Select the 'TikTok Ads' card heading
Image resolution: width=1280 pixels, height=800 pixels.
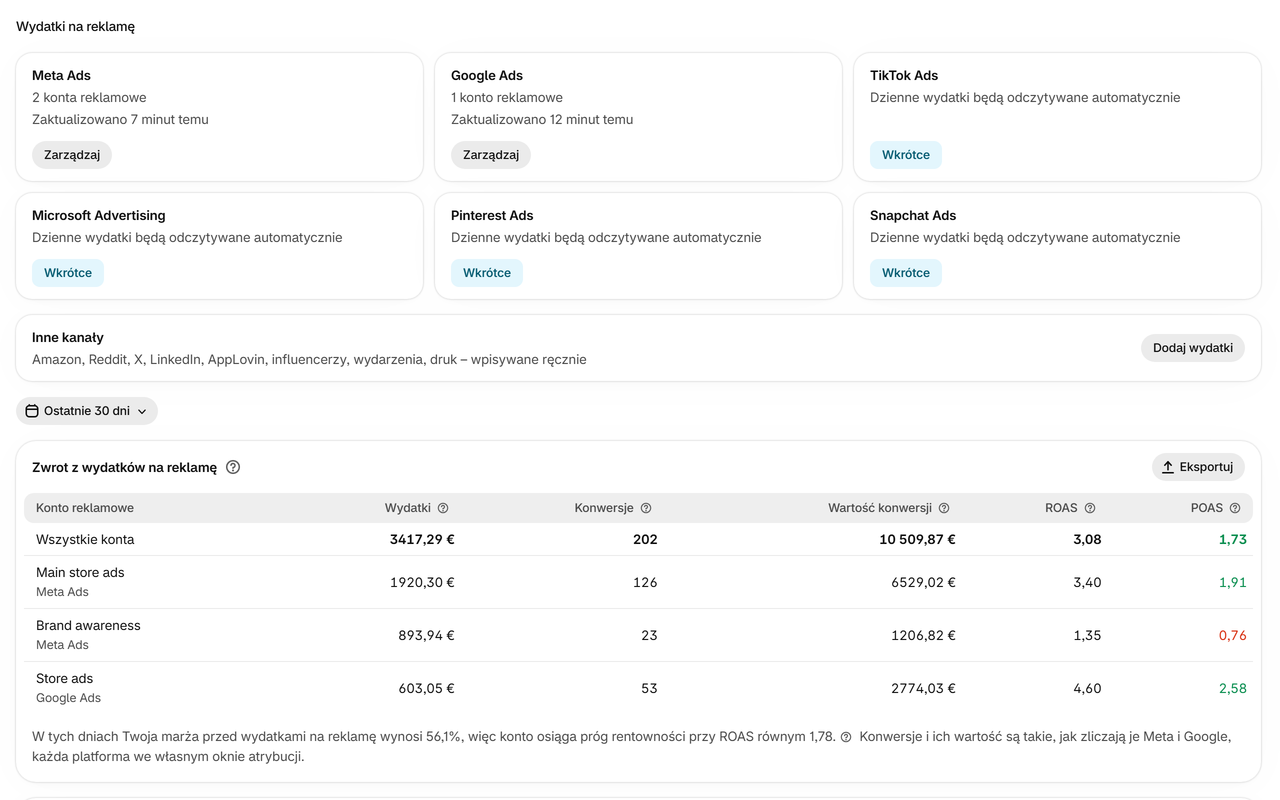pyautogui.click(x=904, y=75)
